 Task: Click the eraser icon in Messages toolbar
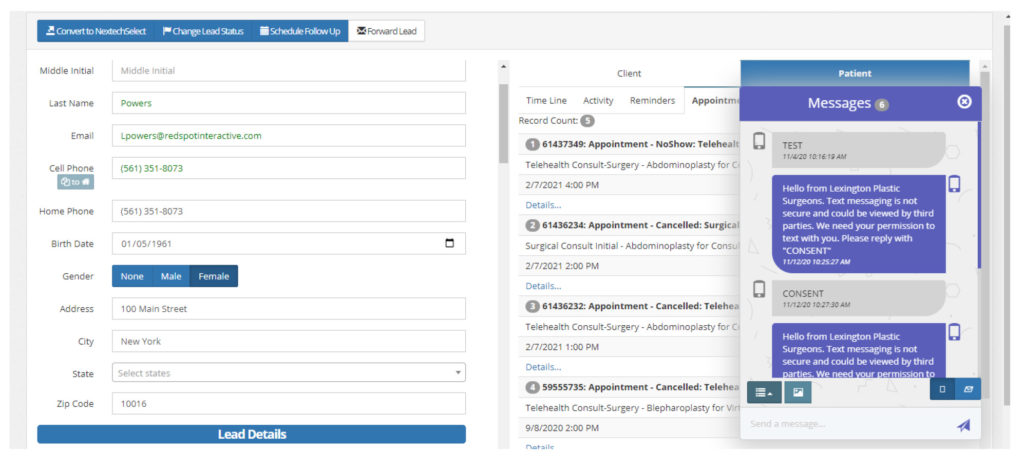tap(968, 389)
